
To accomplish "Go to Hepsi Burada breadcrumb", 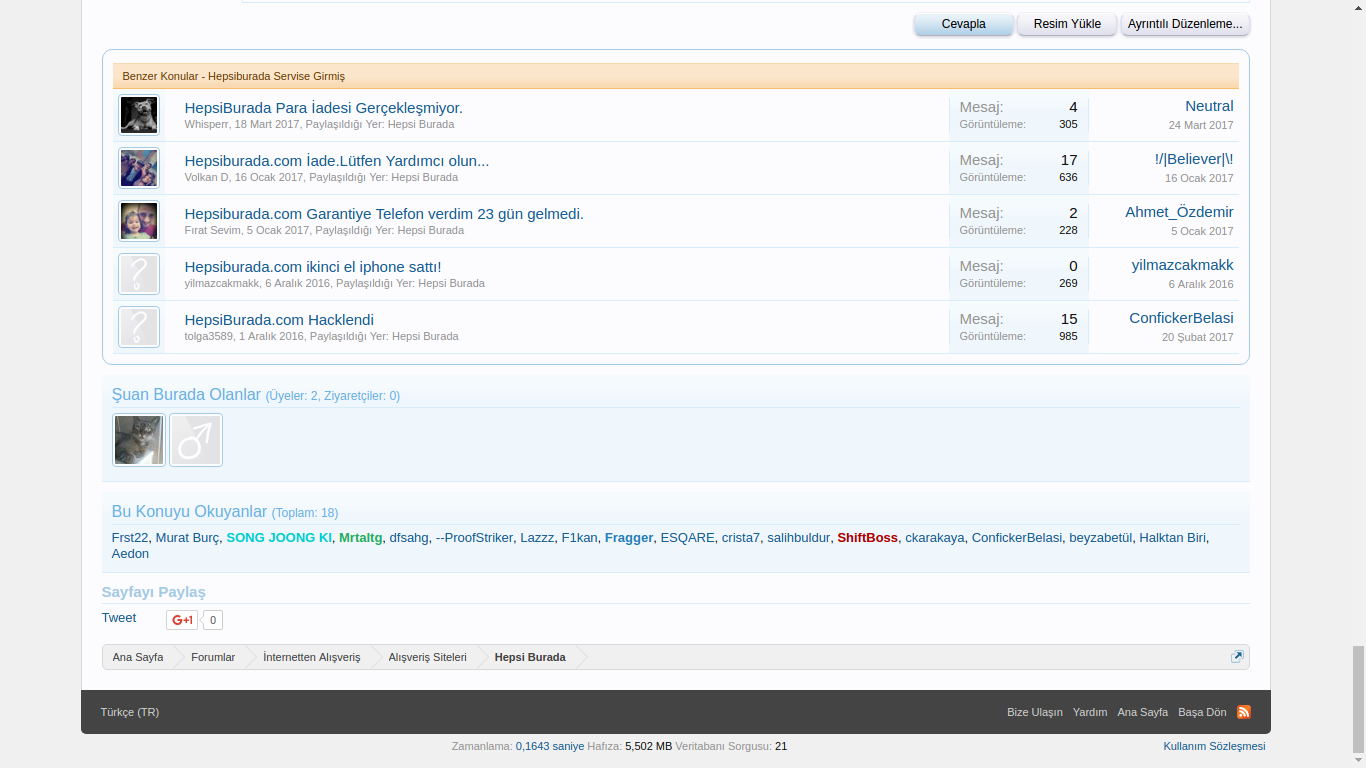I will click(530, 657).
